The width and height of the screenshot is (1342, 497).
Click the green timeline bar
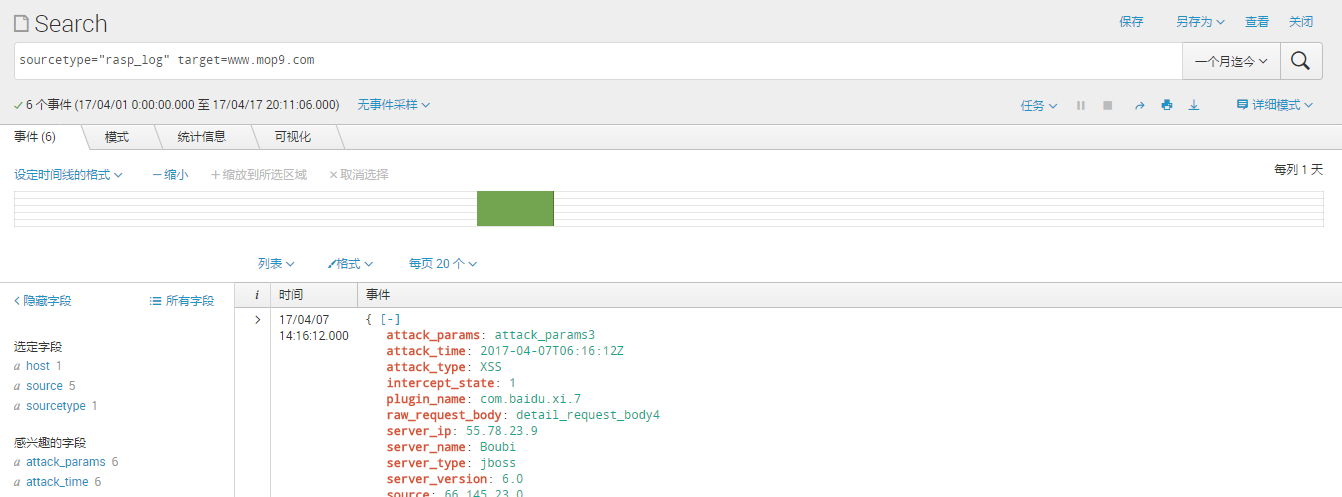click(515, 208)
